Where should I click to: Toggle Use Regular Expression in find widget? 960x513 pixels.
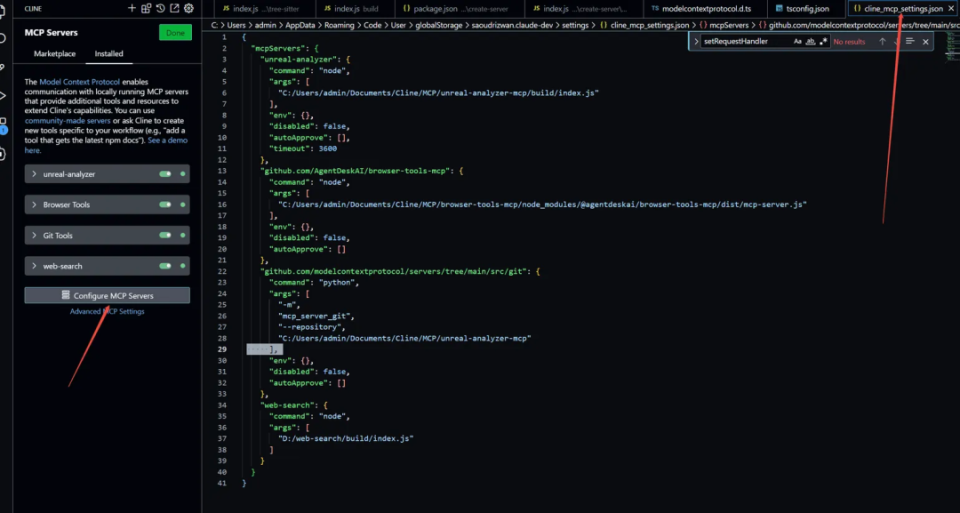[x=823, y=42]
